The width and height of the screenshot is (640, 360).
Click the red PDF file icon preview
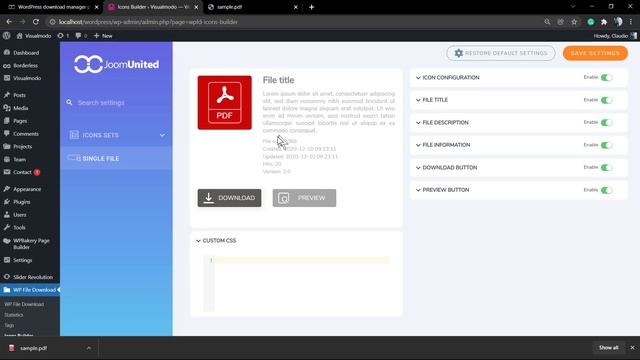[x=224, y=102]
